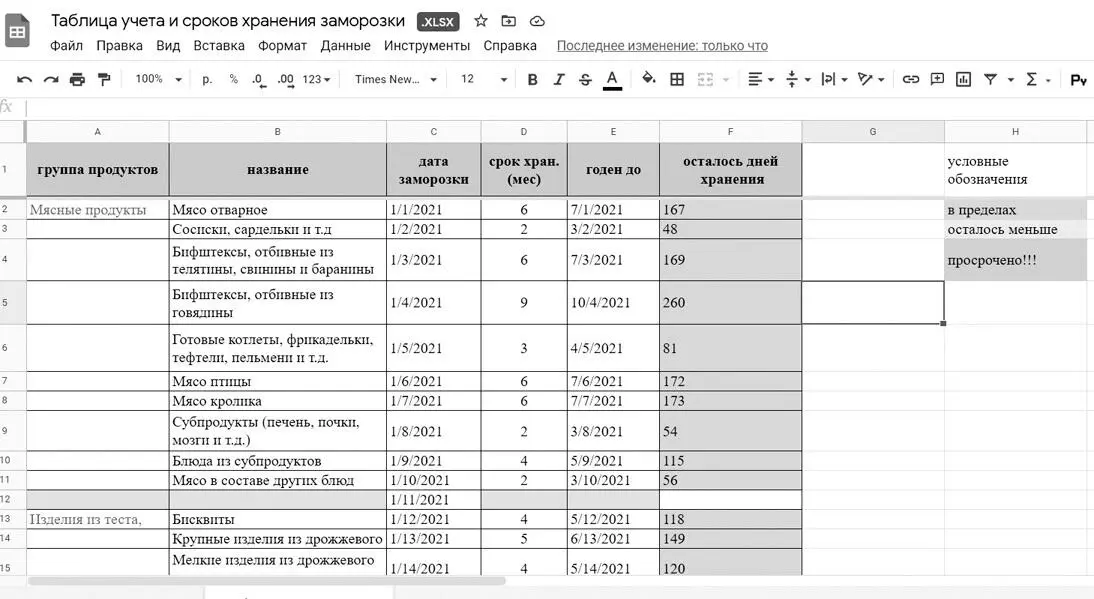
Task: Open zoom 100% dropdown
Action: 158,79
